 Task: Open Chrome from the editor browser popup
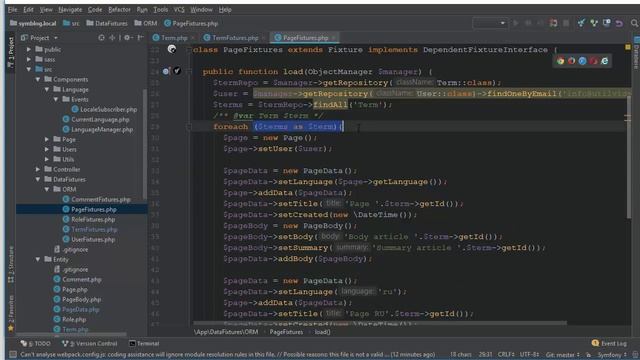560,61
